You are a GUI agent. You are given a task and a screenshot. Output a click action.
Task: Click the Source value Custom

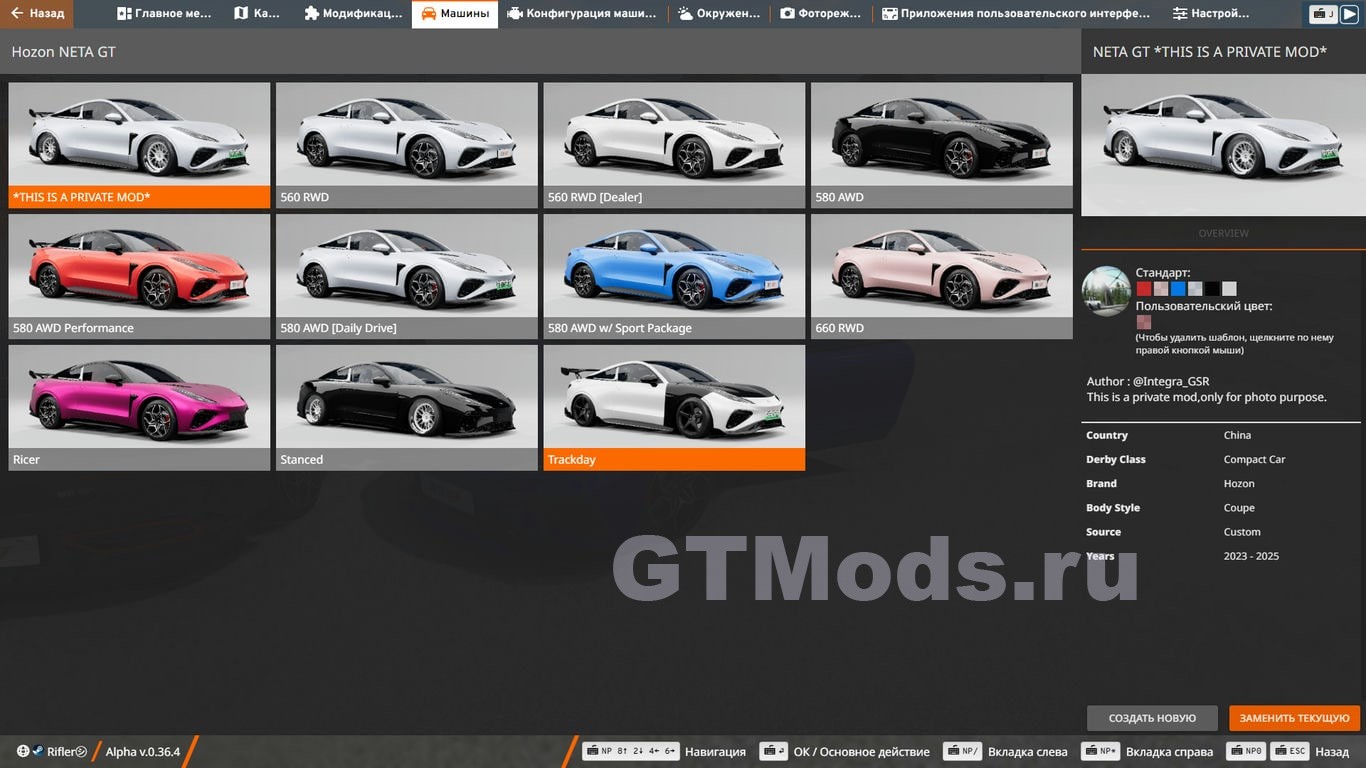click(x=1242, y=532)
